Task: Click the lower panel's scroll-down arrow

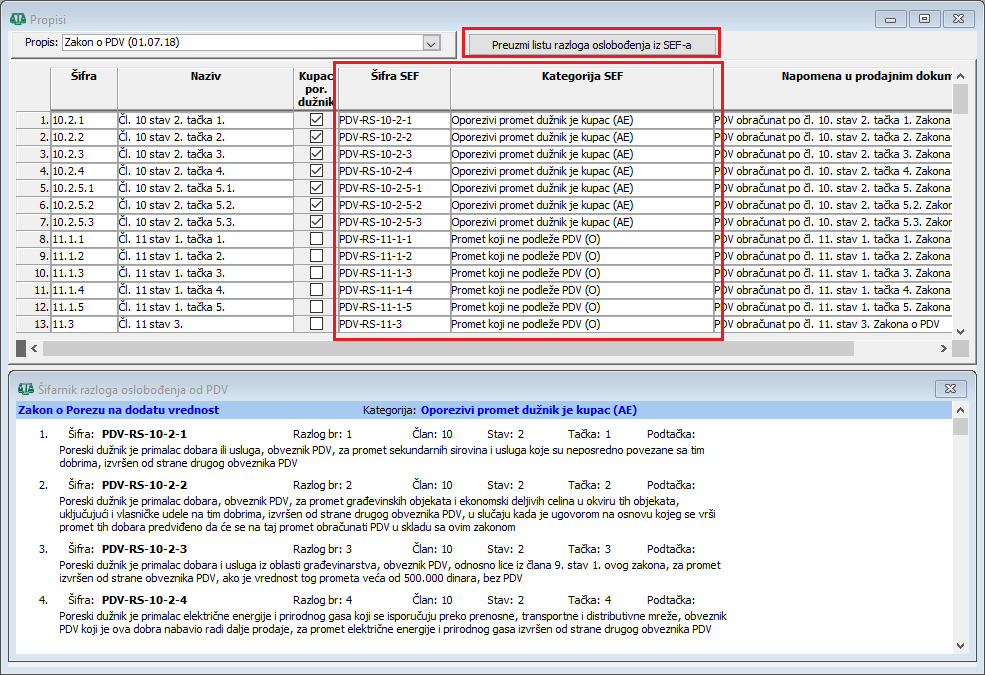Action: coord(960,645)
